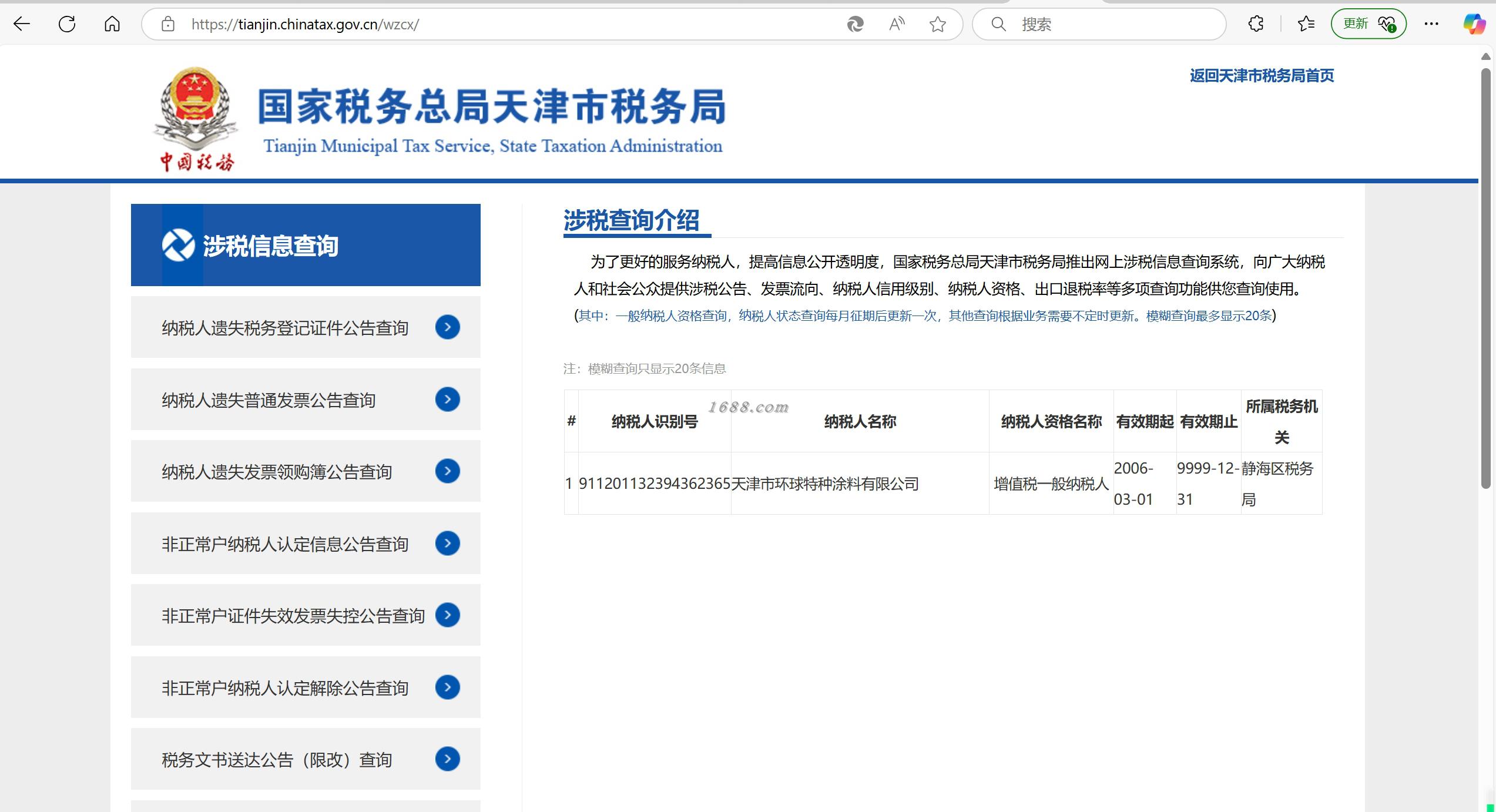Open 纳税人遗失普通发票公告查询 menu item
This screenshot has height=812, width=1496.
click(306, 400)
